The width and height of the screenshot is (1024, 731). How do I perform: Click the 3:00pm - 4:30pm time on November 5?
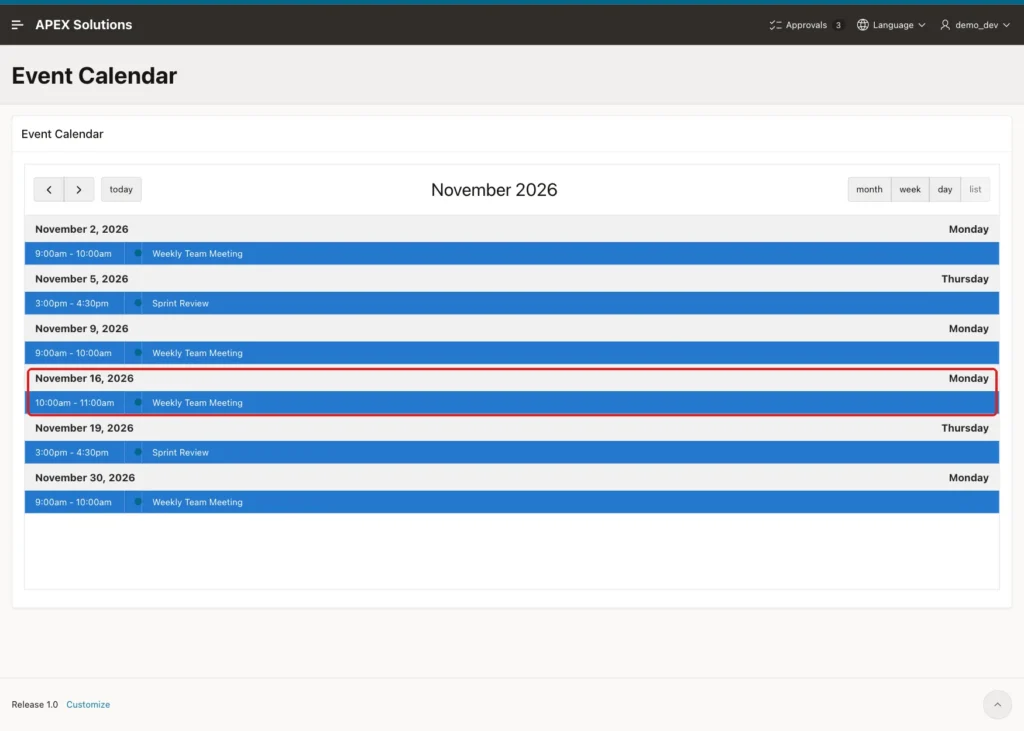pyautogui.click(x=72, y=303)
